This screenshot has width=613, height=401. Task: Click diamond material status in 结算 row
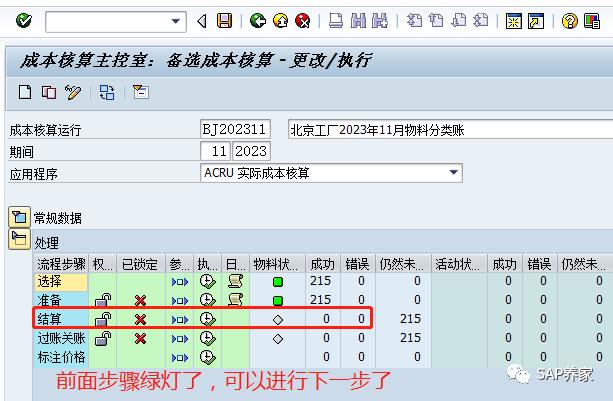(x=278, y=320)
